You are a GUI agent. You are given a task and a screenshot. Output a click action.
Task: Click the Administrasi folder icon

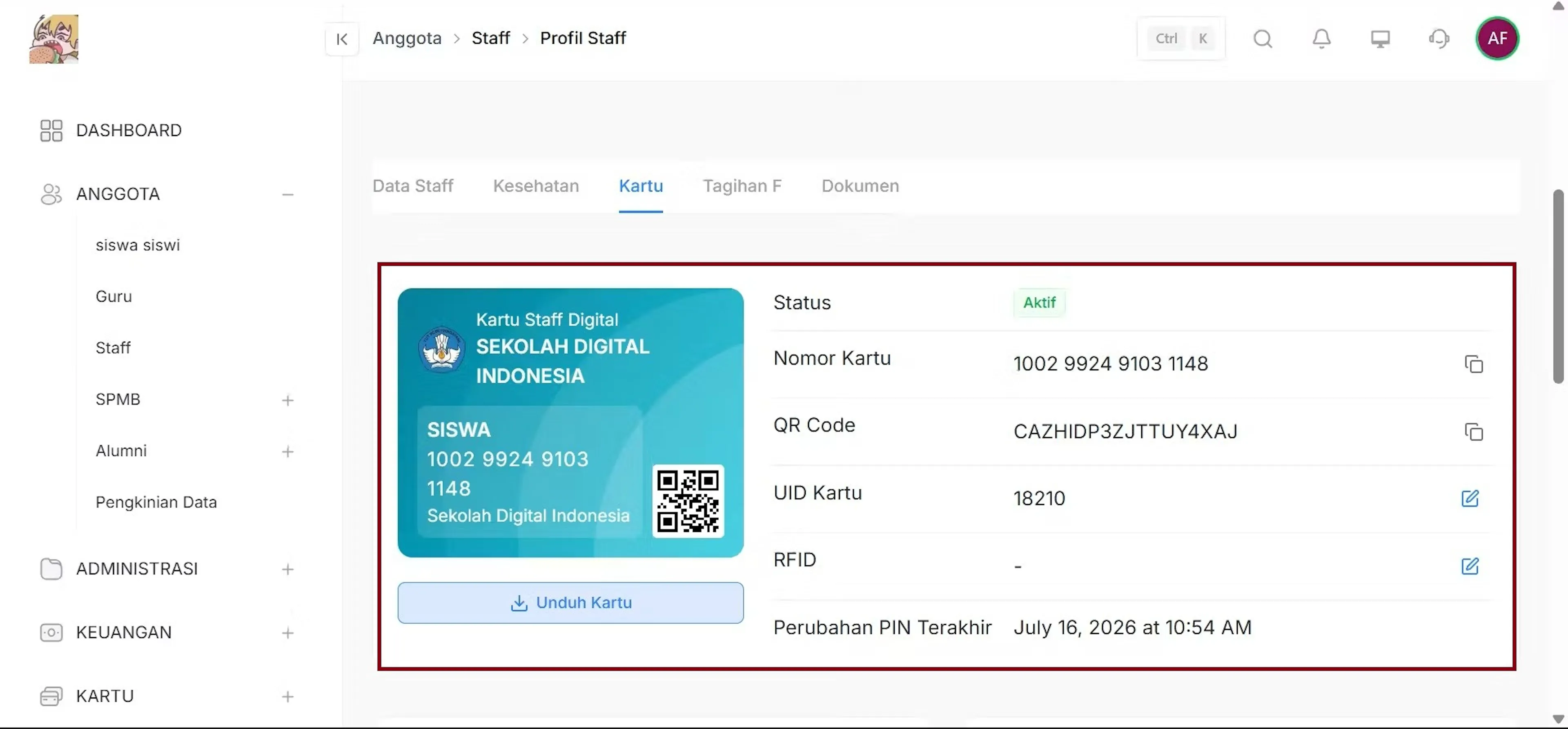point(51,569)
